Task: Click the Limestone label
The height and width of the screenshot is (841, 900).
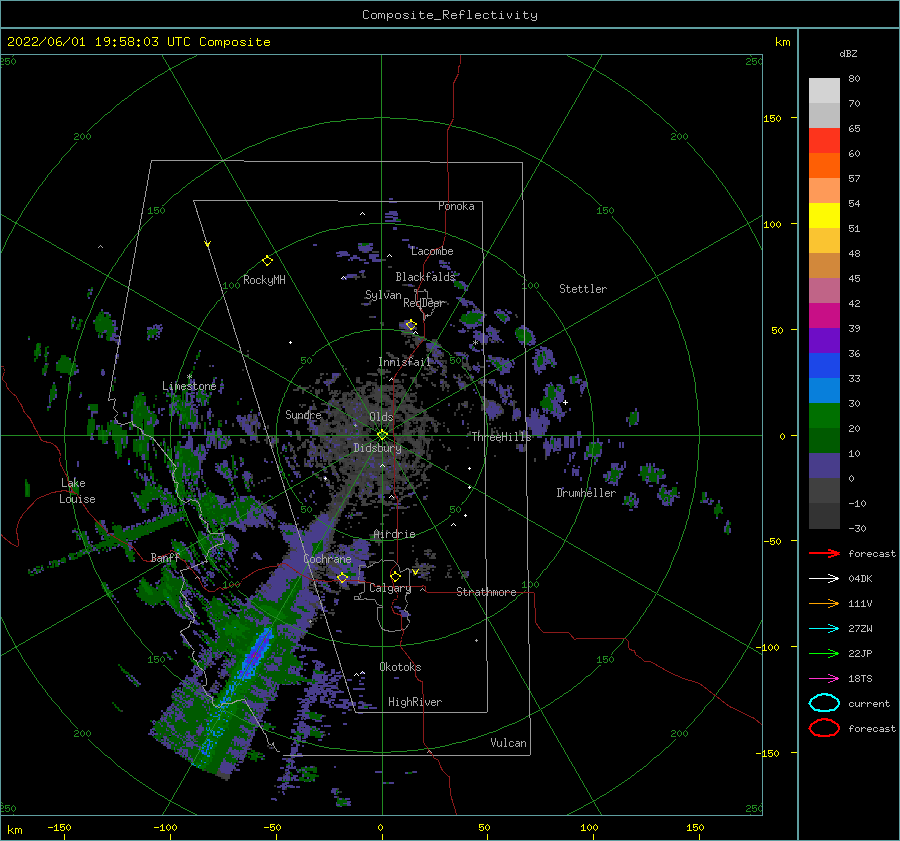Action: tap(189, 386)
